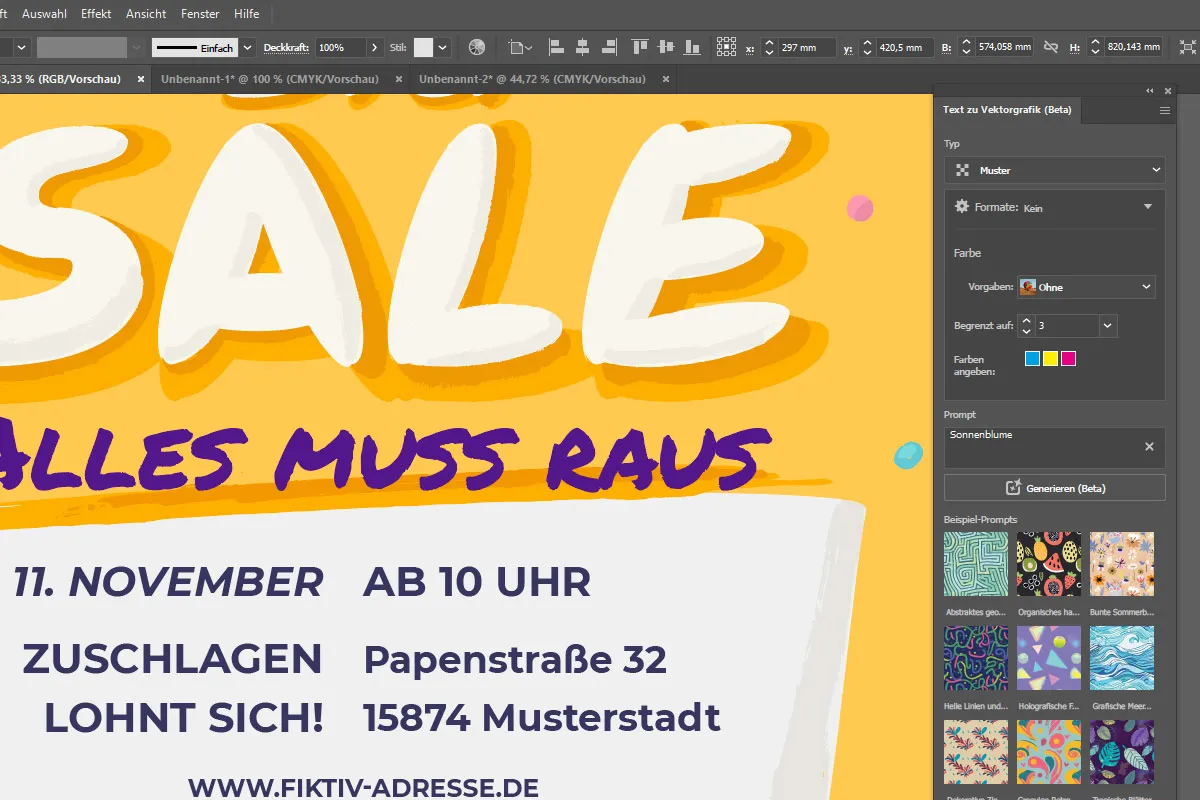
Task: Select the blue color swatch under Farben angeben
Action: pyautogui.click(x=1032, y=358)
